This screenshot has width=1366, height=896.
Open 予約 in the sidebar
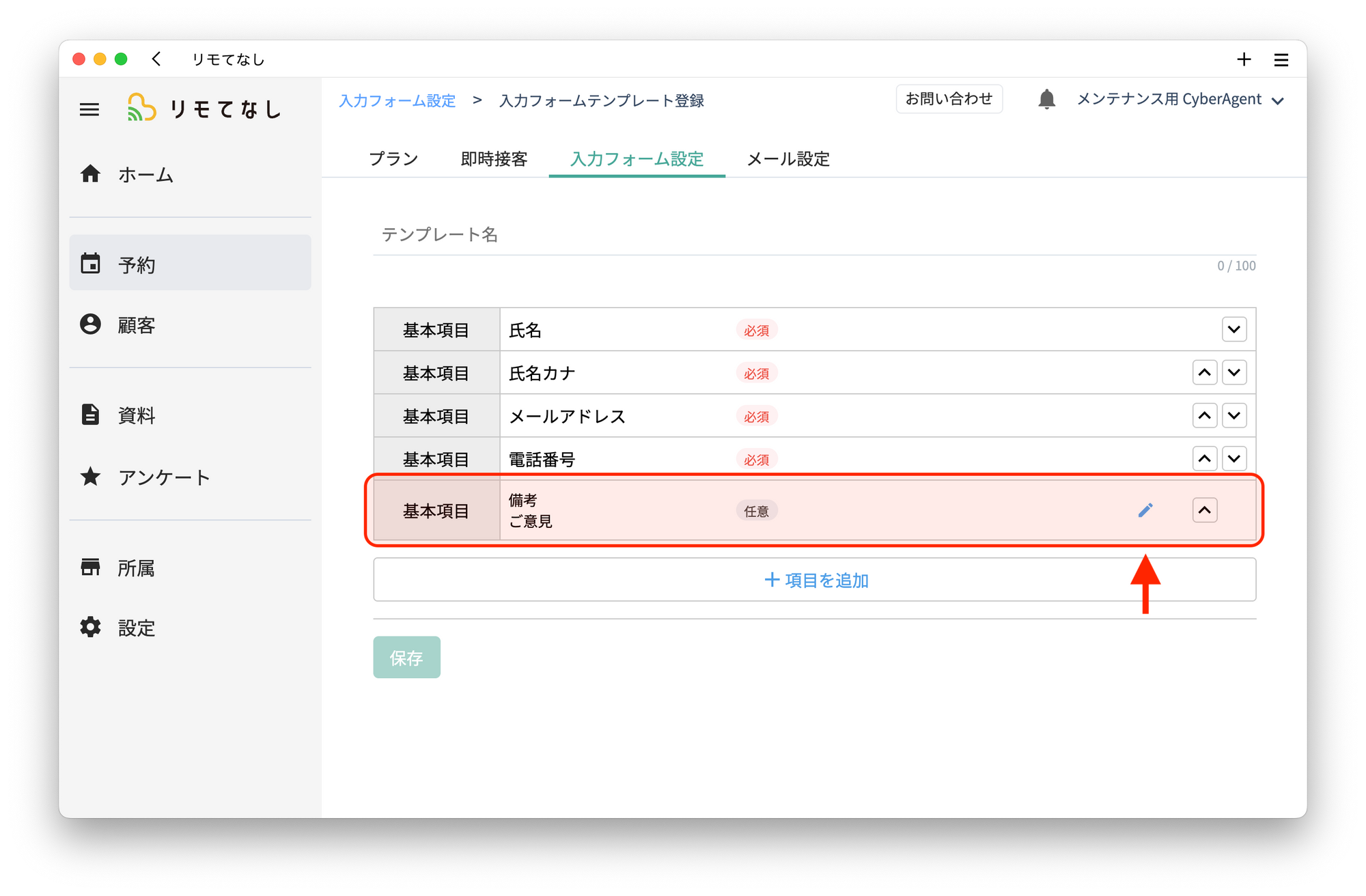190,264
